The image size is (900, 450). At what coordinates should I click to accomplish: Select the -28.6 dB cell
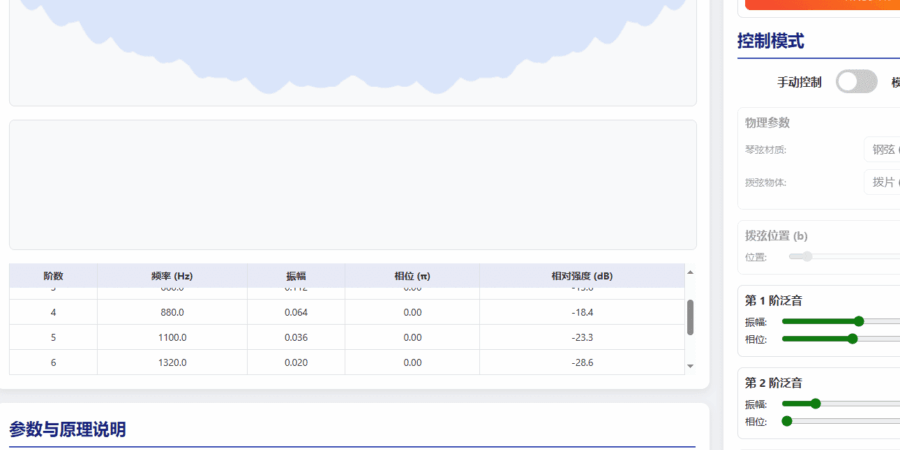[x=582, y=363]
